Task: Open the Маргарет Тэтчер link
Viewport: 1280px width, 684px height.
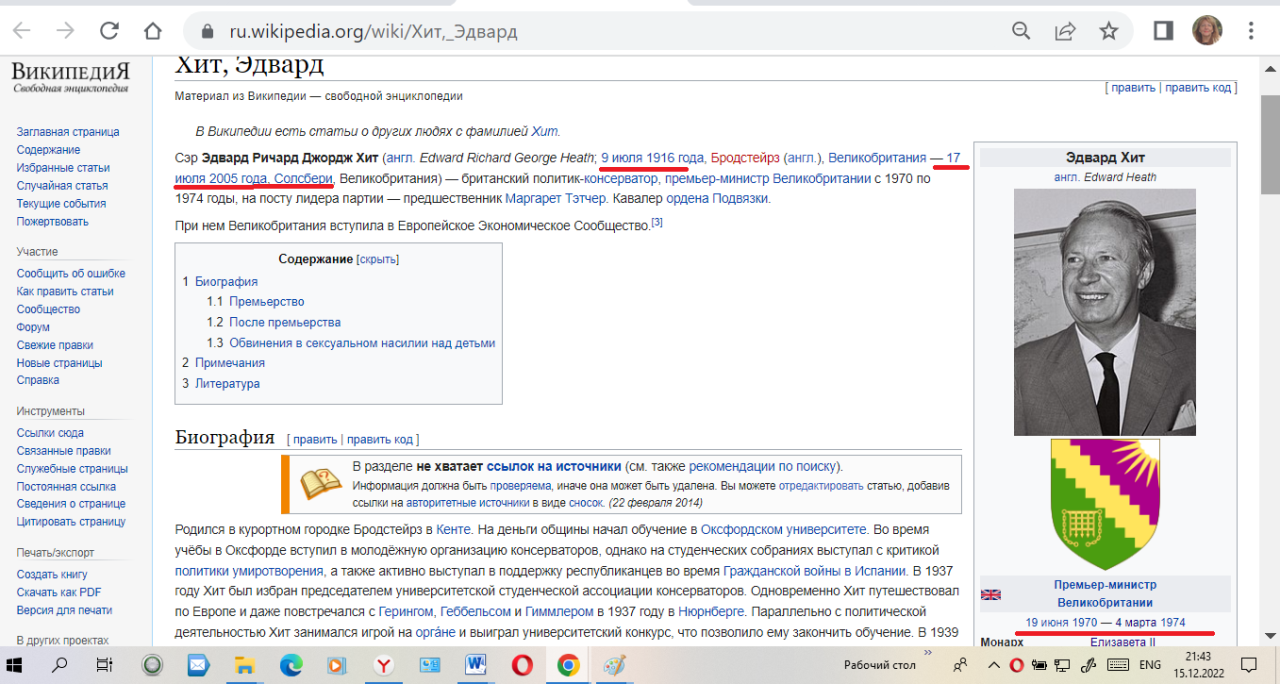Action: point(555,199)
